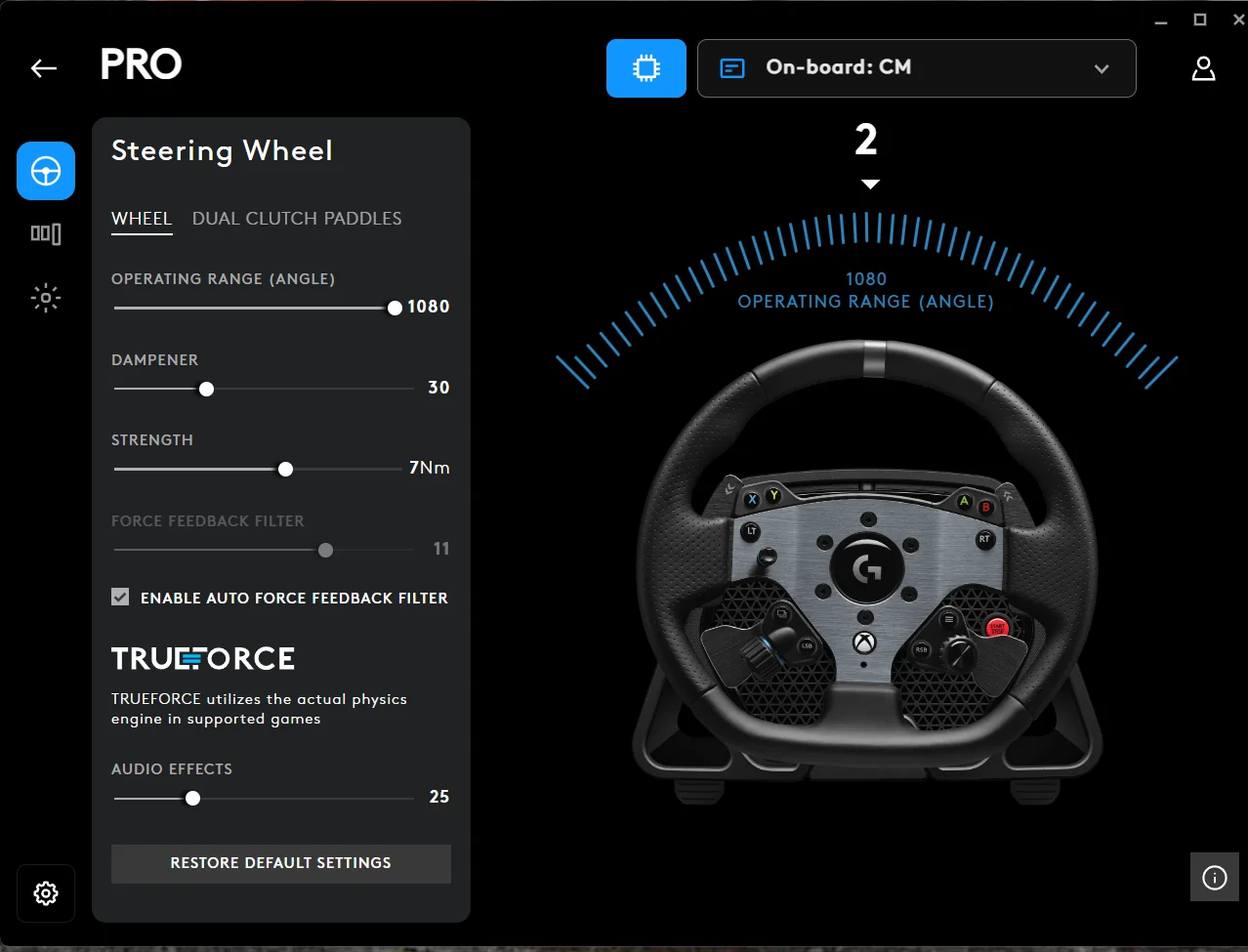Click the Force Feedback Filter value 11
Viewport: 1248px width, 952px height.
coord(441,549)
